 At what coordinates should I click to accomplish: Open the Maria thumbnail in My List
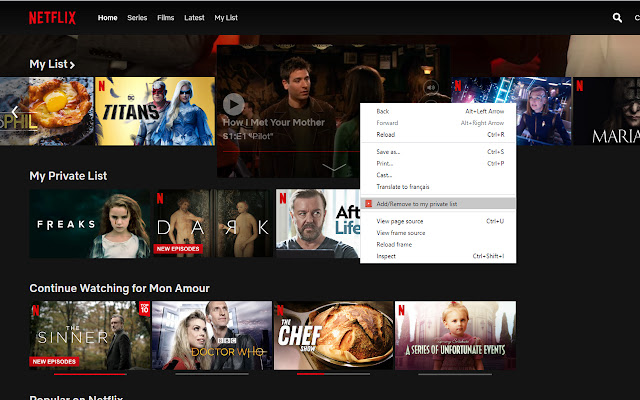607,111
